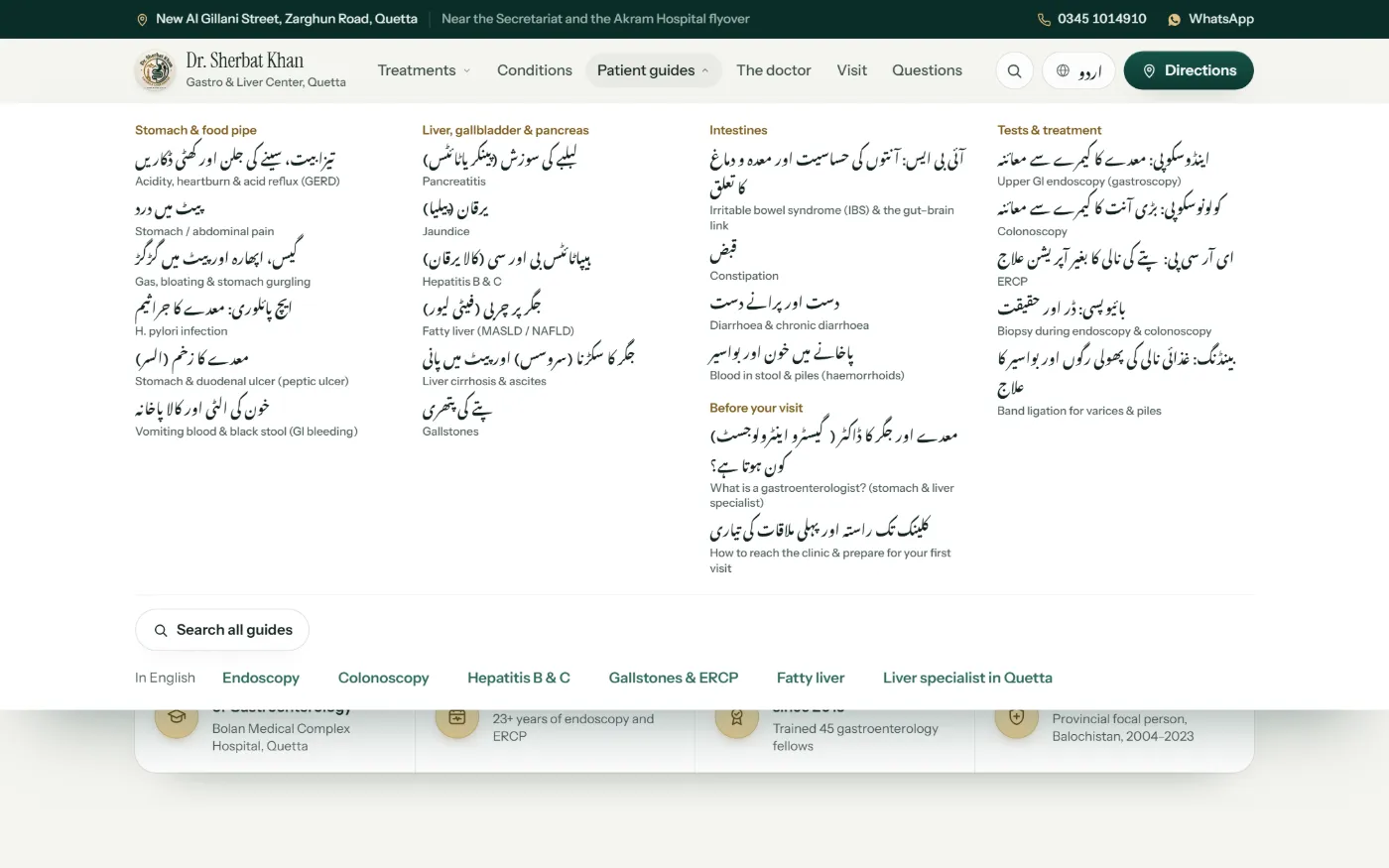Click the search magnifier icon in header
Viewport: 1389px width, 868px height.
[x=1014, y=70]
